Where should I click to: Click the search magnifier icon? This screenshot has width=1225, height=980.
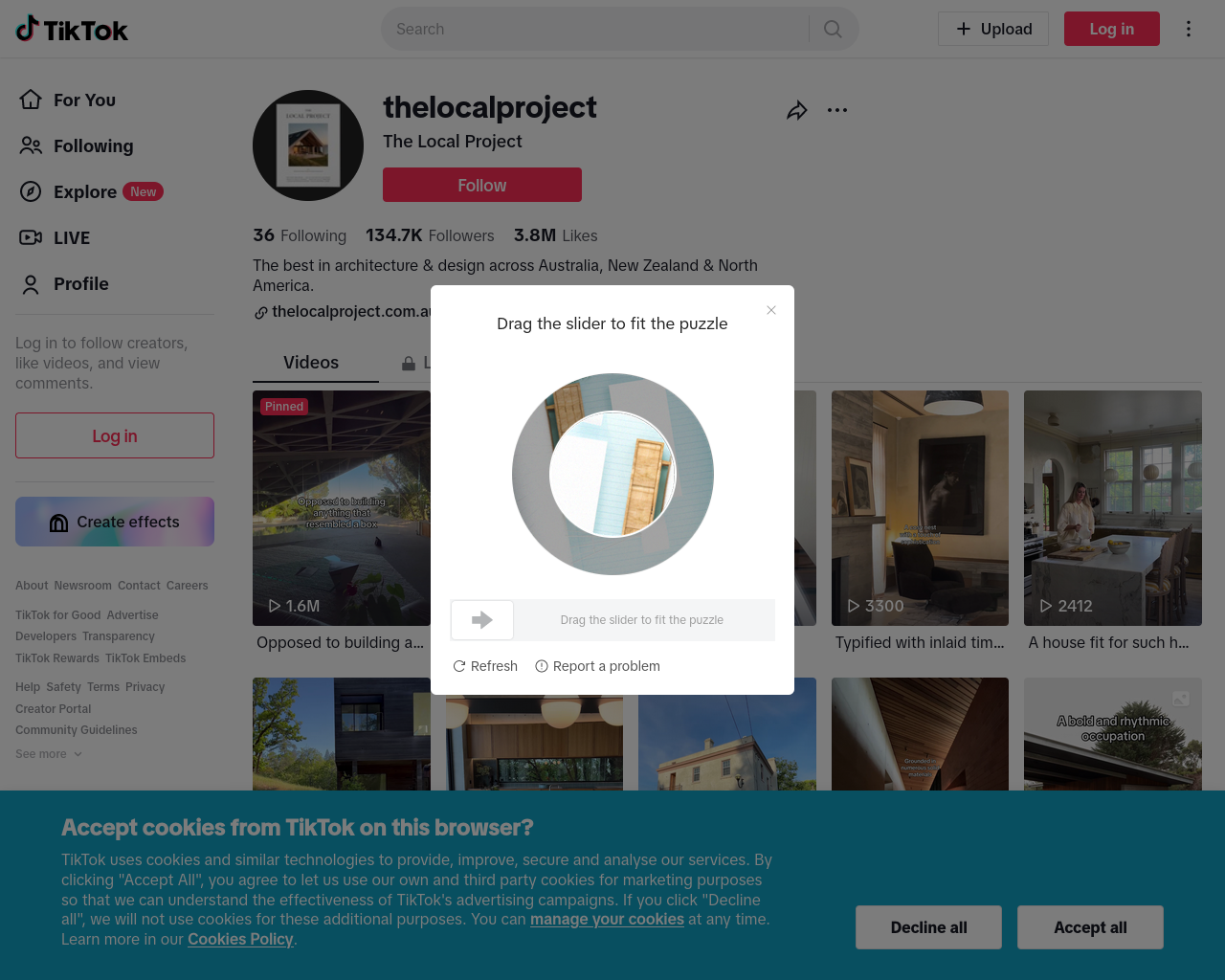click(x=833, y=29)
